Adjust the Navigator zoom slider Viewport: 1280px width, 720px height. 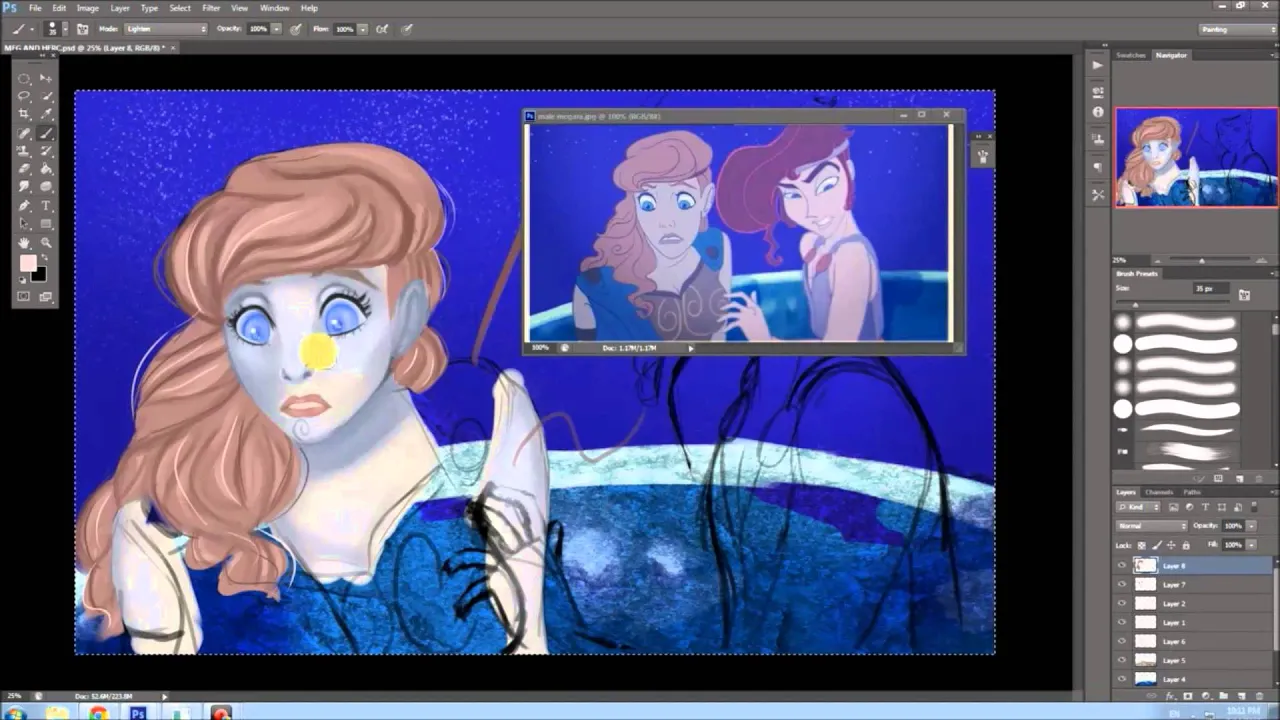pos(1201,261)
